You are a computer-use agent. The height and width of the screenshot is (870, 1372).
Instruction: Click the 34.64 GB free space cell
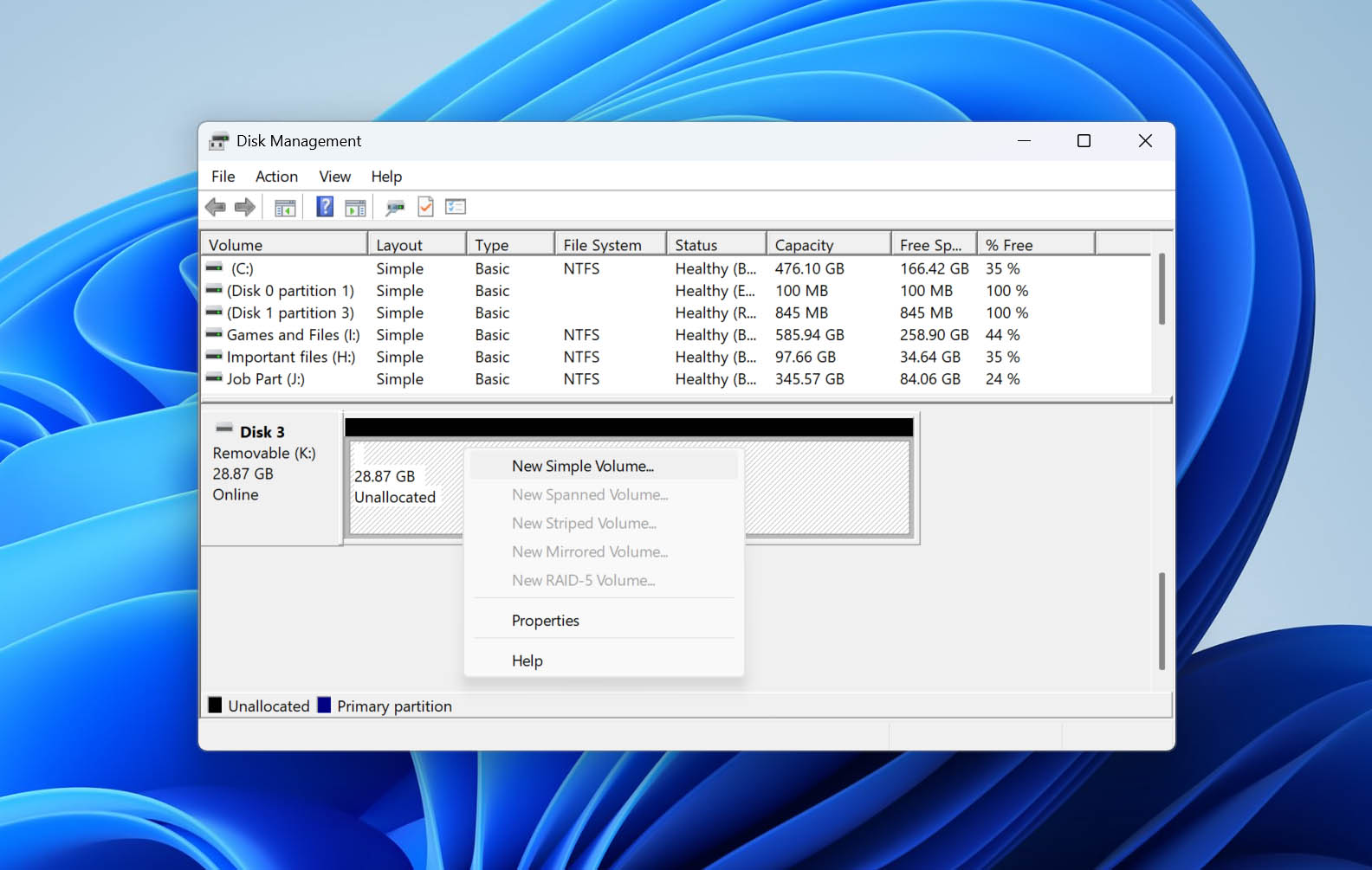click(930, 357)
